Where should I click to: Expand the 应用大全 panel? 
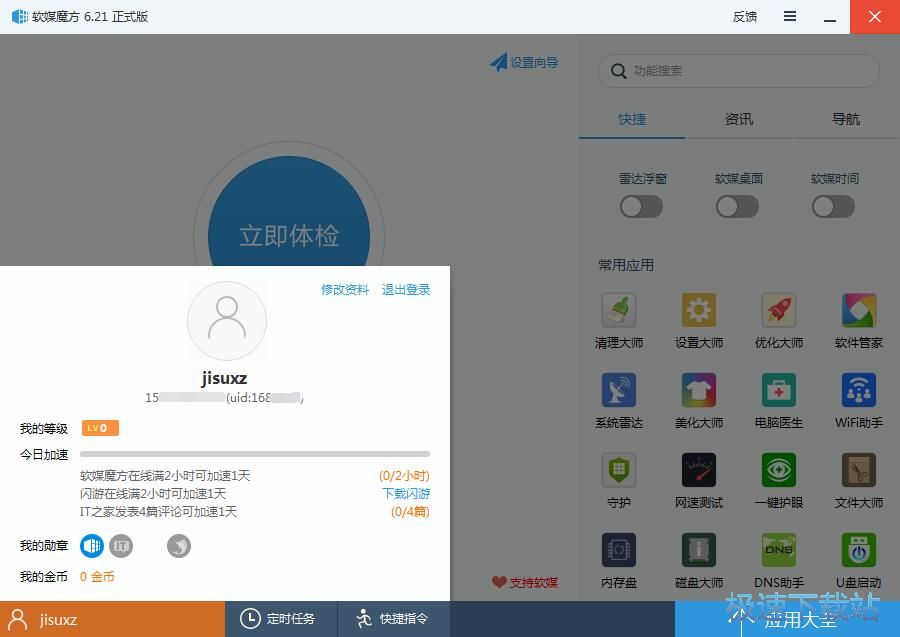click(788, 619)
